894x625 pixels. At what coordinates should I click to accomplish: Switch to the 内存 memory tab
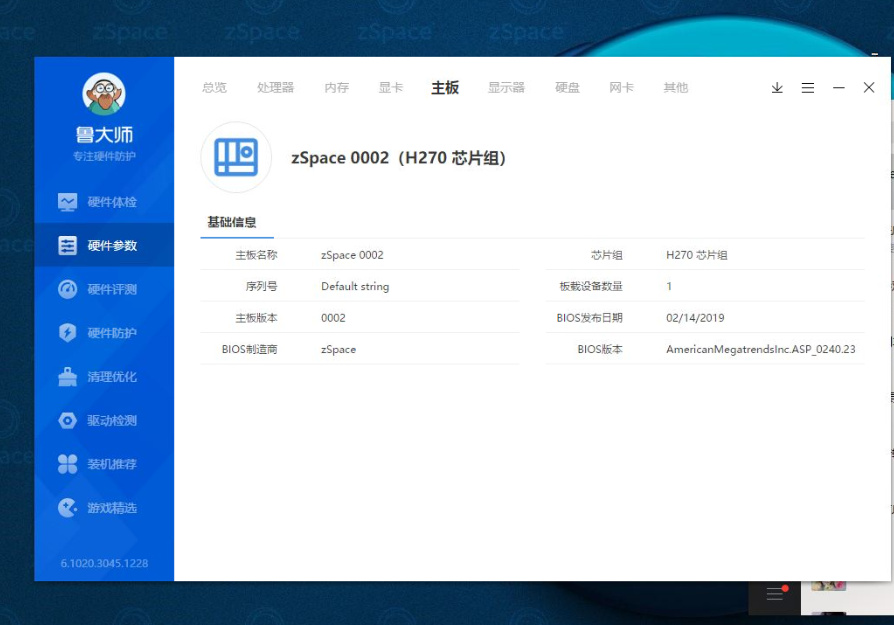336,88
